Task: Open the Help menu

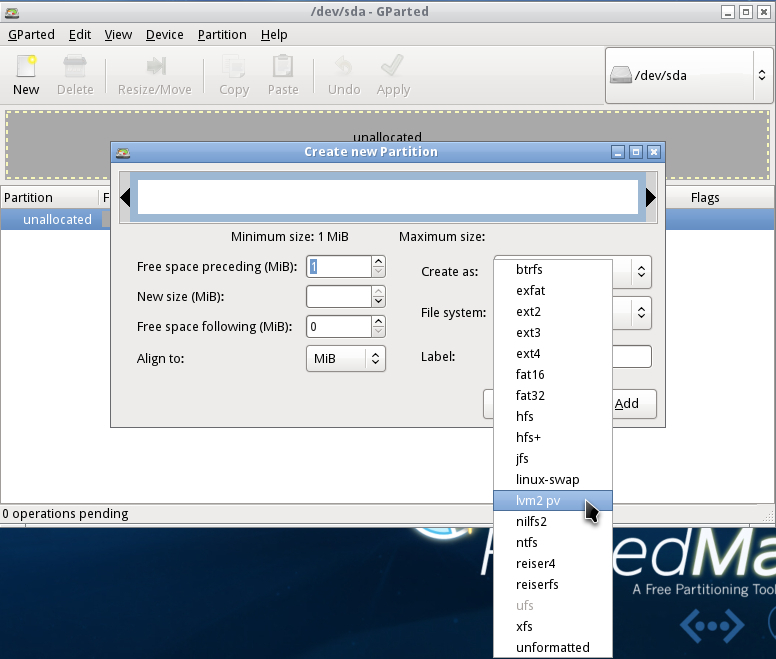Action: click(x=274, y=35)
